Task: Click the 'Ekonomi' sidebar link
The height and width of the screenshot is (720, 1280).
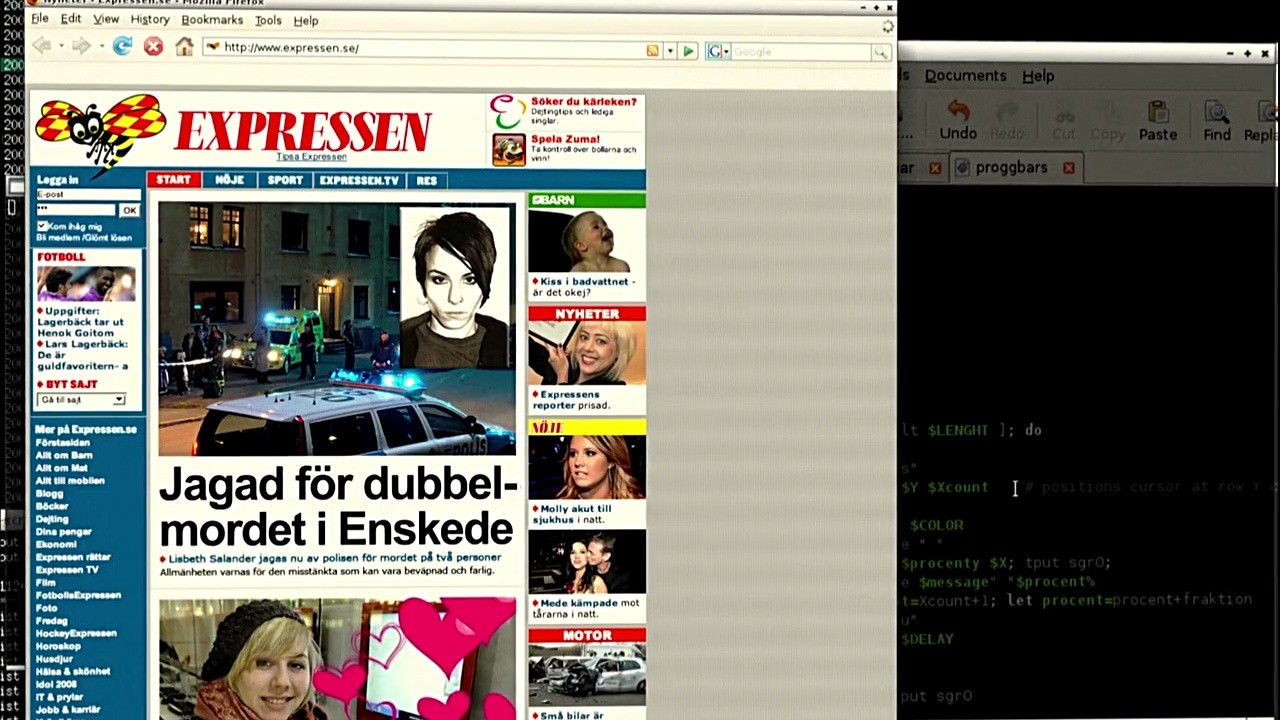Action: click(x=56, y=544)
